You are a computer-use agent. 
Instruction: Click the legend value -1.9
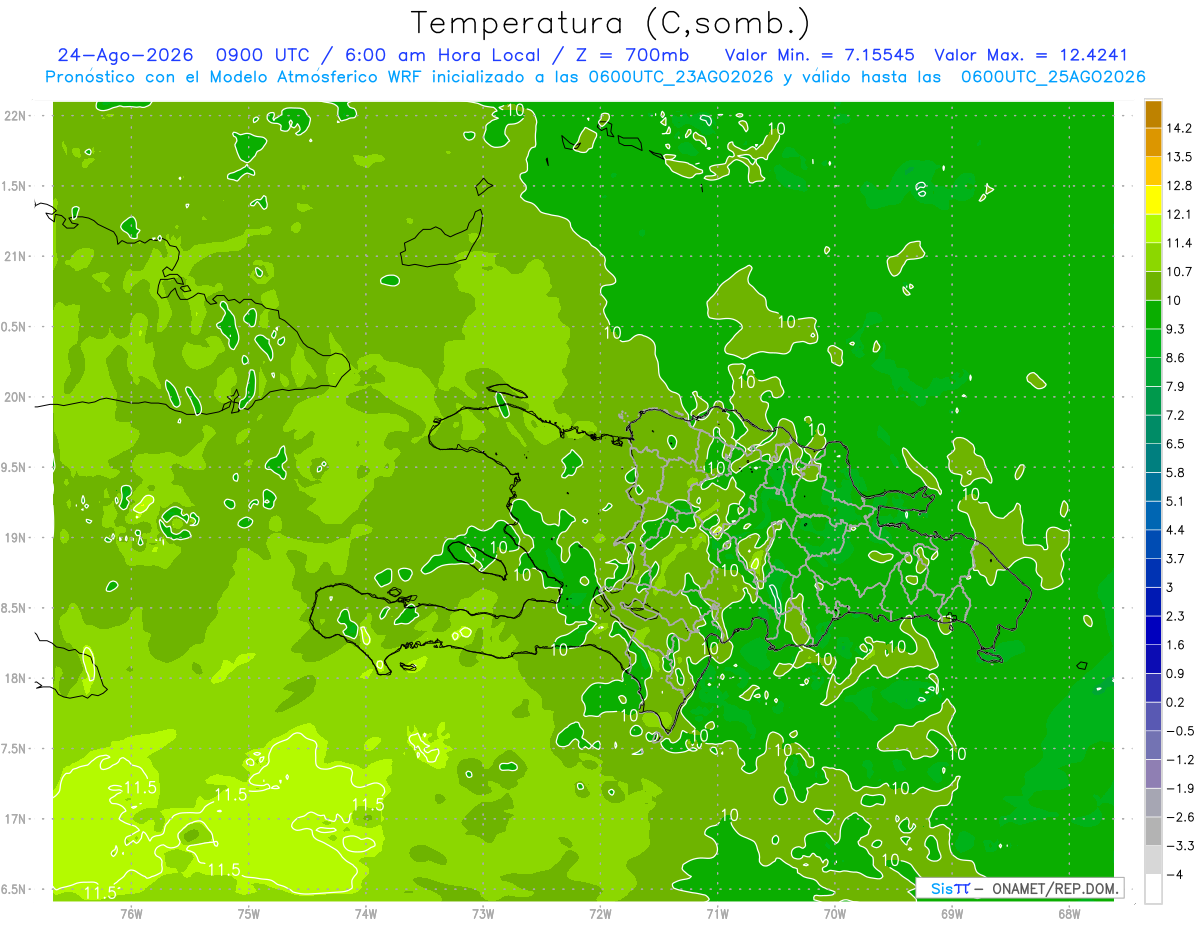[1179, 789]
